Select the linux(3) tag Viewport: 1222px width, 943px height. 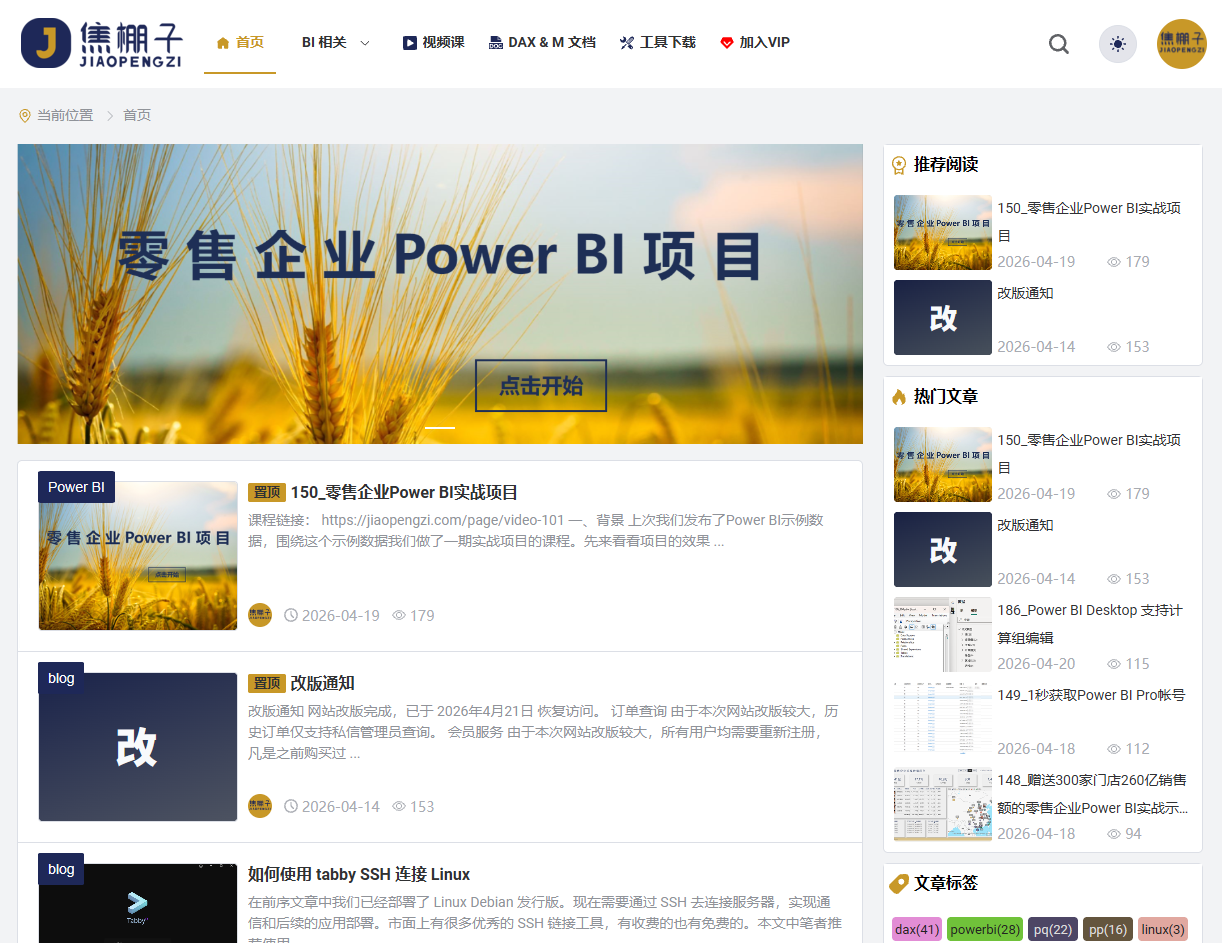tap(1163, 930)
